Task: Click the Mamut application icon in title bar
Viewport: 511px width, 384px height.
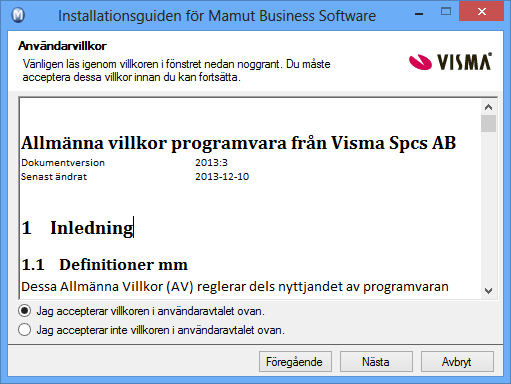Action: point(18,15)
